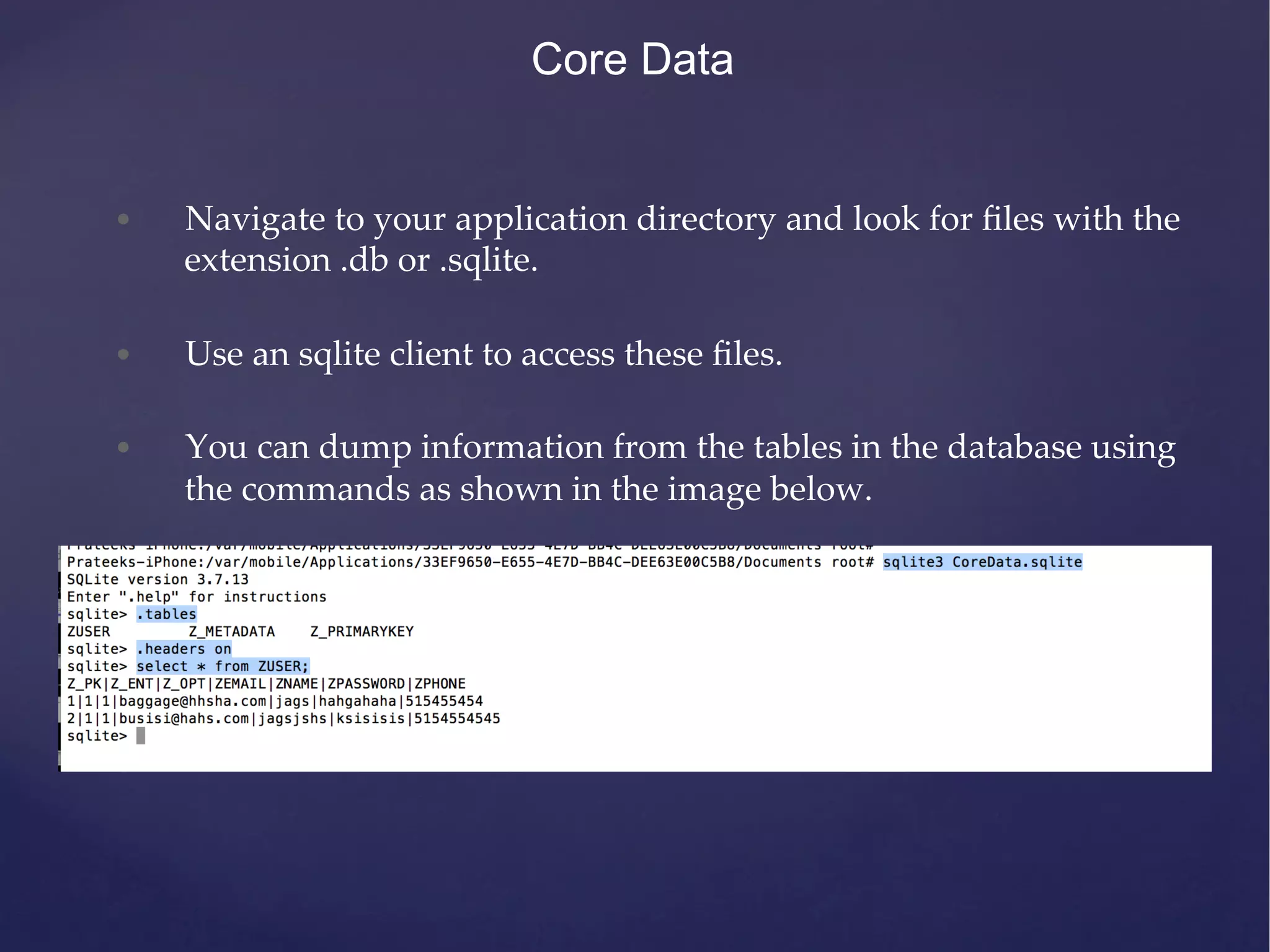Click the highlighted 'select * from ZUSER;' query

click(222, 666)
